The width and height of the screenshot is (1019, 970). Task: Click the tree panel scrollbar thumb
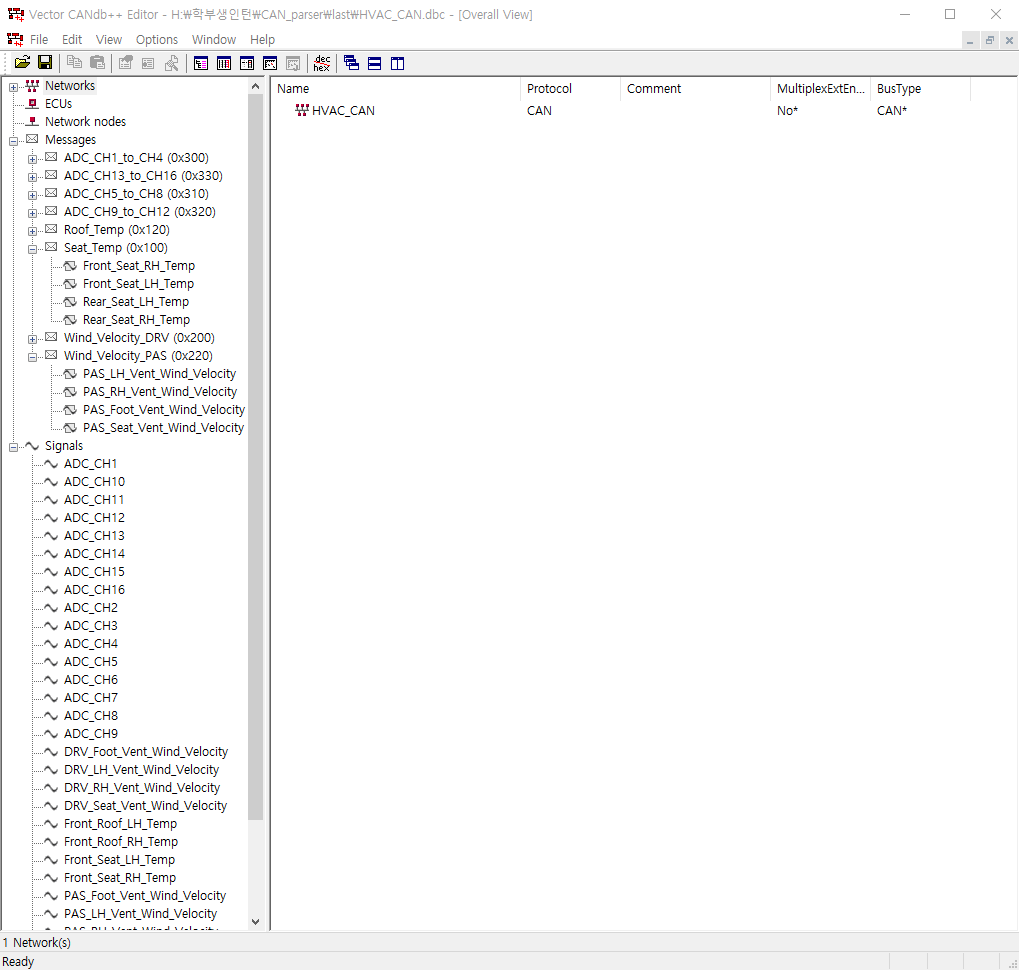(255, 457)
